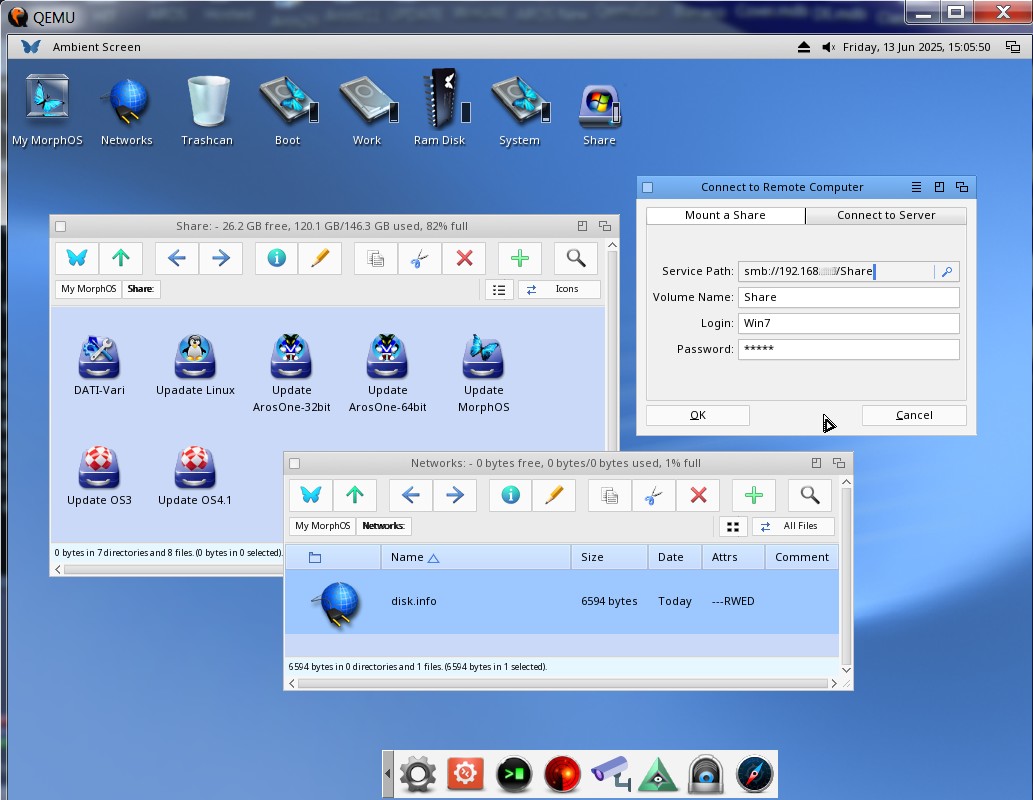Click Size column header in Networks
Viewport: 1033px width, 800px height.
click(609, 557)
